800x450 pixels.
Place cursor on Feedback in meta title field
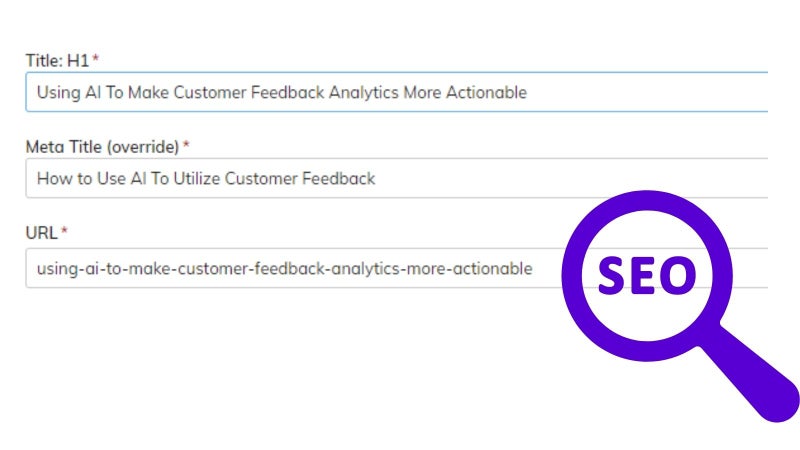pos(339,179)
